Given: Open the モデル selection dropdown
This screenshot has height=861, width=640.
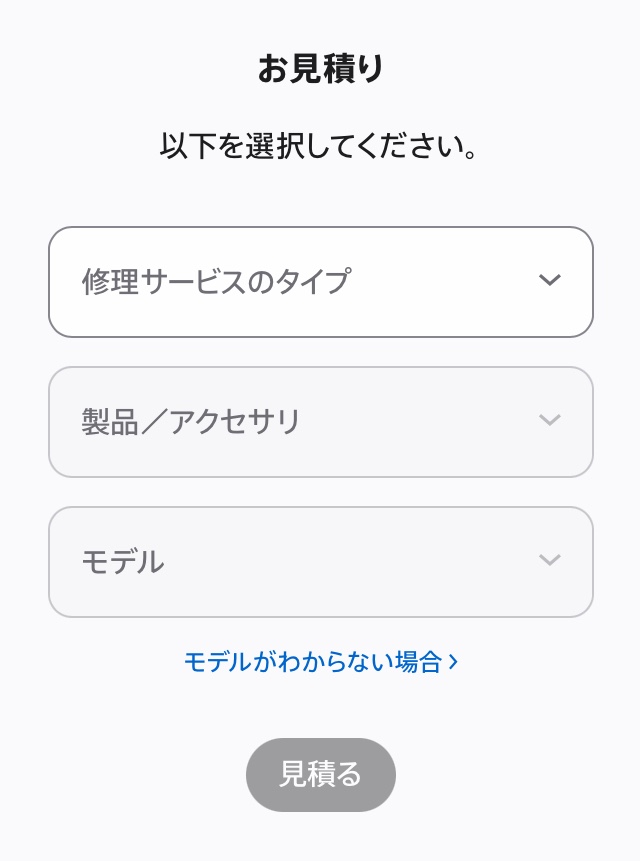Looking at the screenshot, I should [320, 562].
